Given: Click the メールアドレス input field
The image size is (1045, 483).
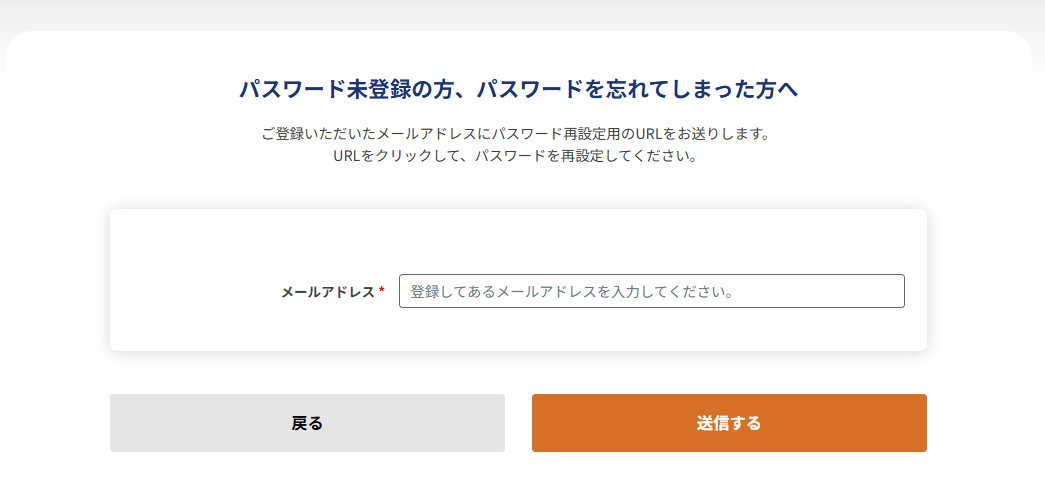Looking at the screenshot, I should point(651,291).
